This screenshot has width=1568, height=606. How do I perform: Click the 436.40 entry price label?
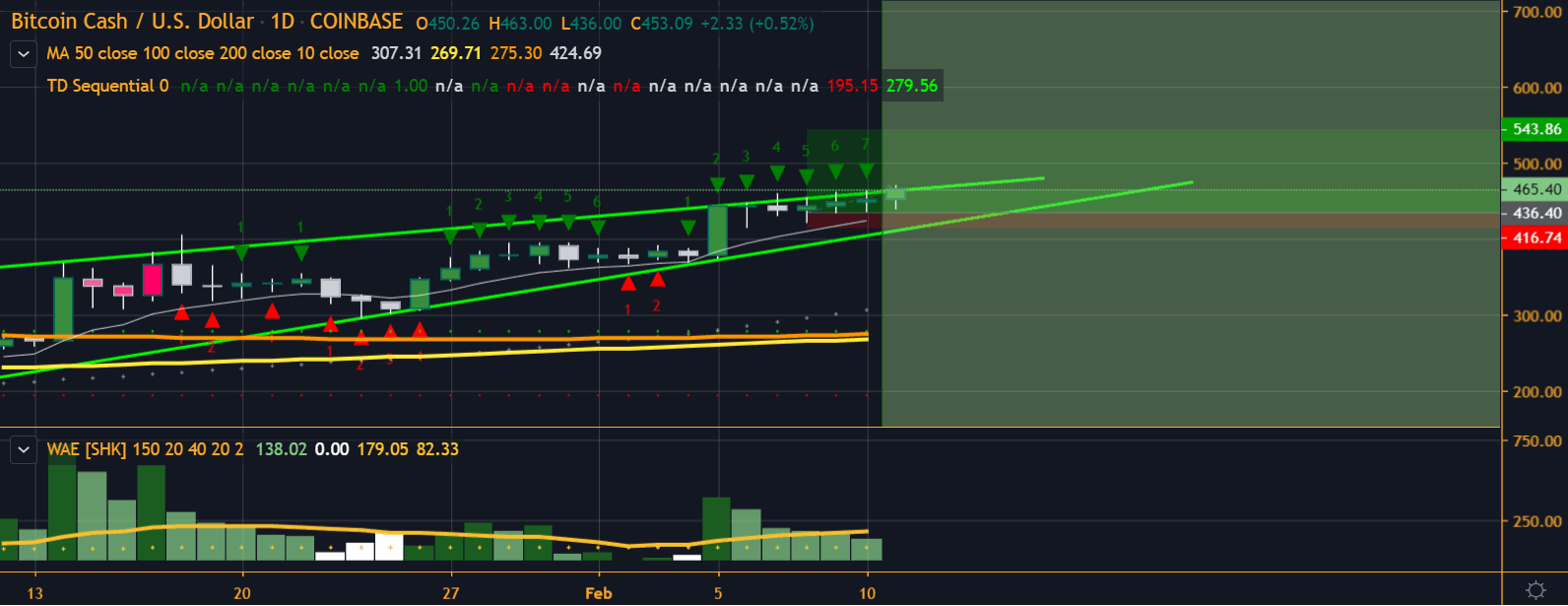tap(1535, 213)
